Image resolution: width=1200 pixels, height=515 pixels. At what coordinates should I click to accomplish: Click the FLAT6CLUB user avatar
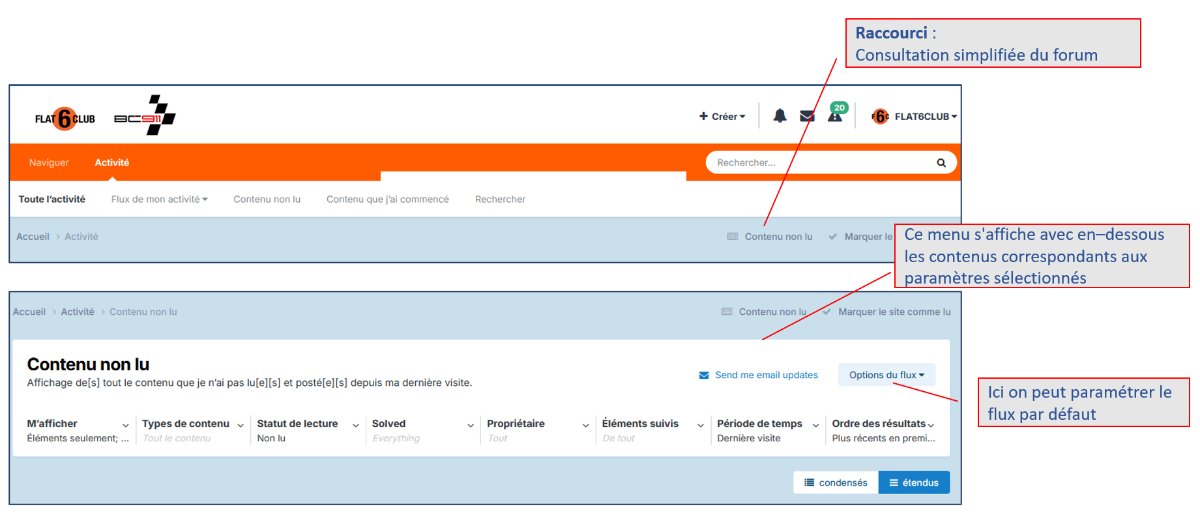coord(880,116)
